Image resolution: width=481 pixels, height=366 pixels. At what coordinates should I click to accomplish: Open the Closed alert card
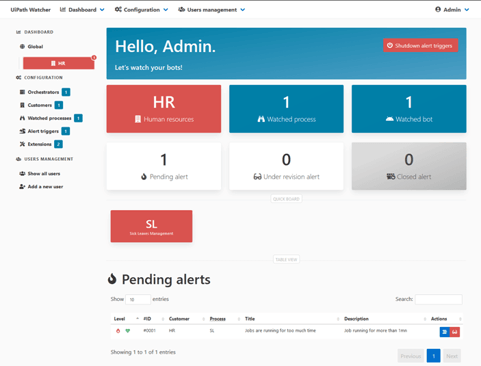tap(409, 166)
